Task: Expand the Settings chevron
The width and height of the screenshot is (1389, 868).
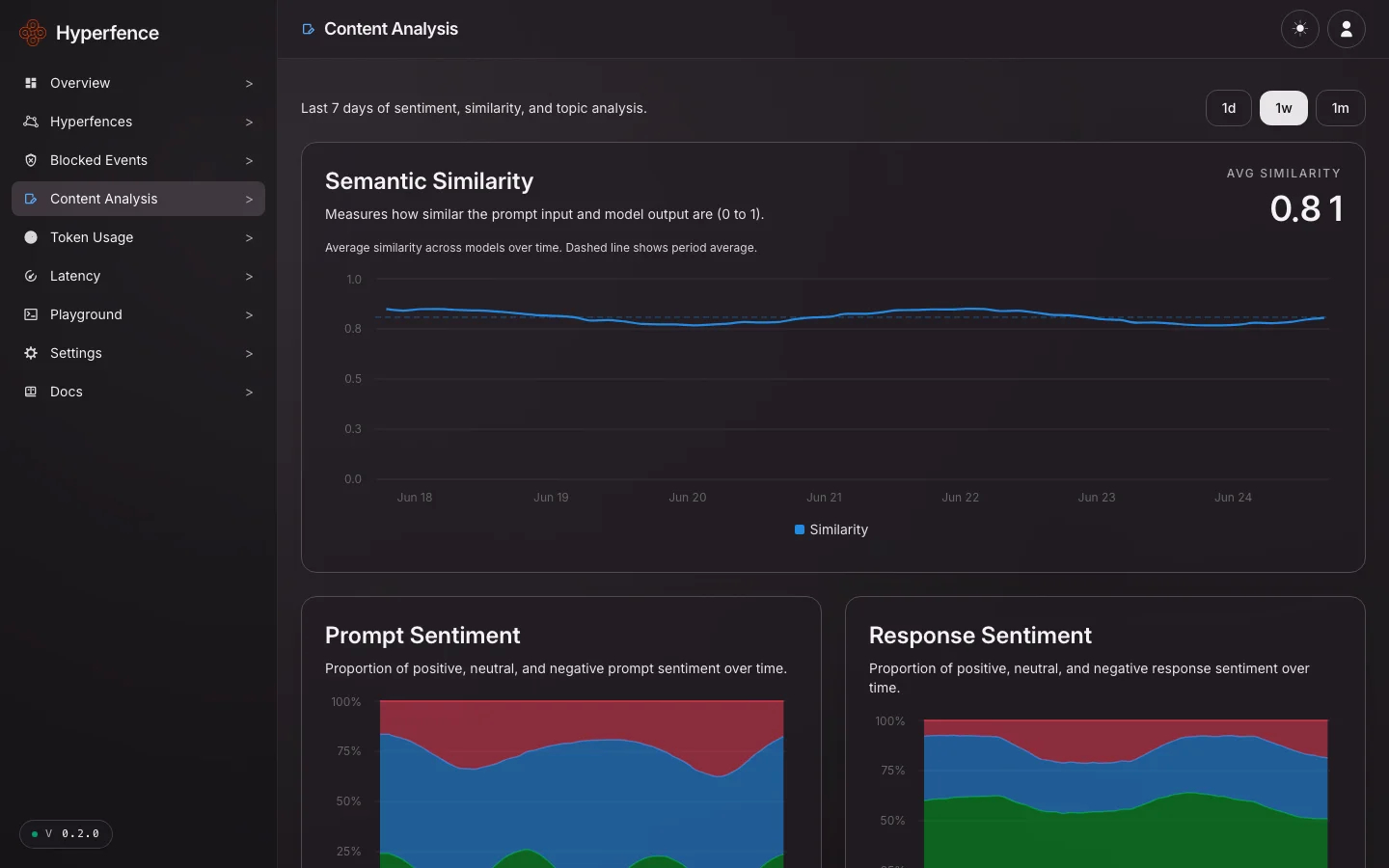Action: click(x=249, y=354)
